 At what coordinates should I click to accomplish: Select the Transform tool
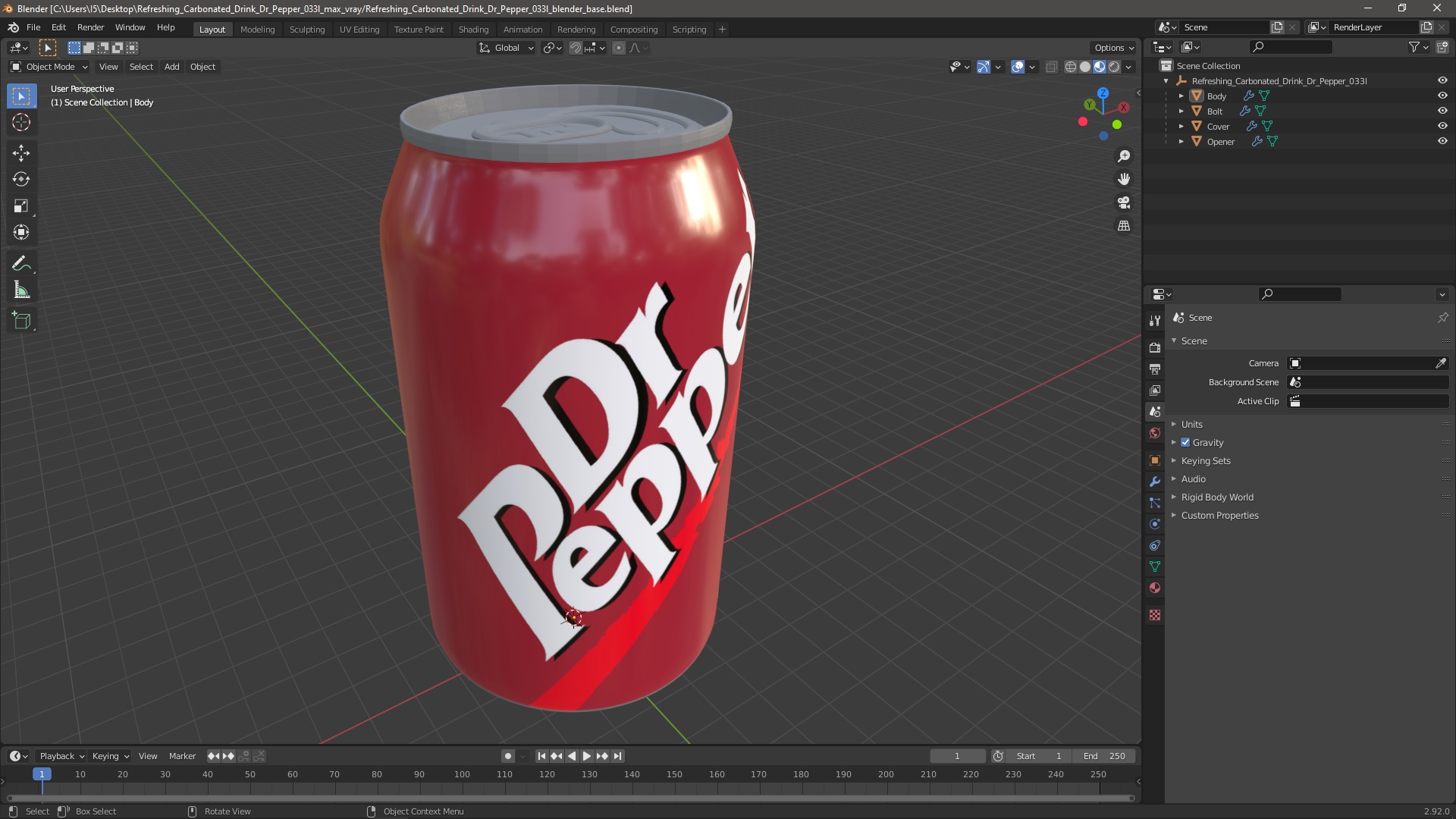click(x=21, y=233)
